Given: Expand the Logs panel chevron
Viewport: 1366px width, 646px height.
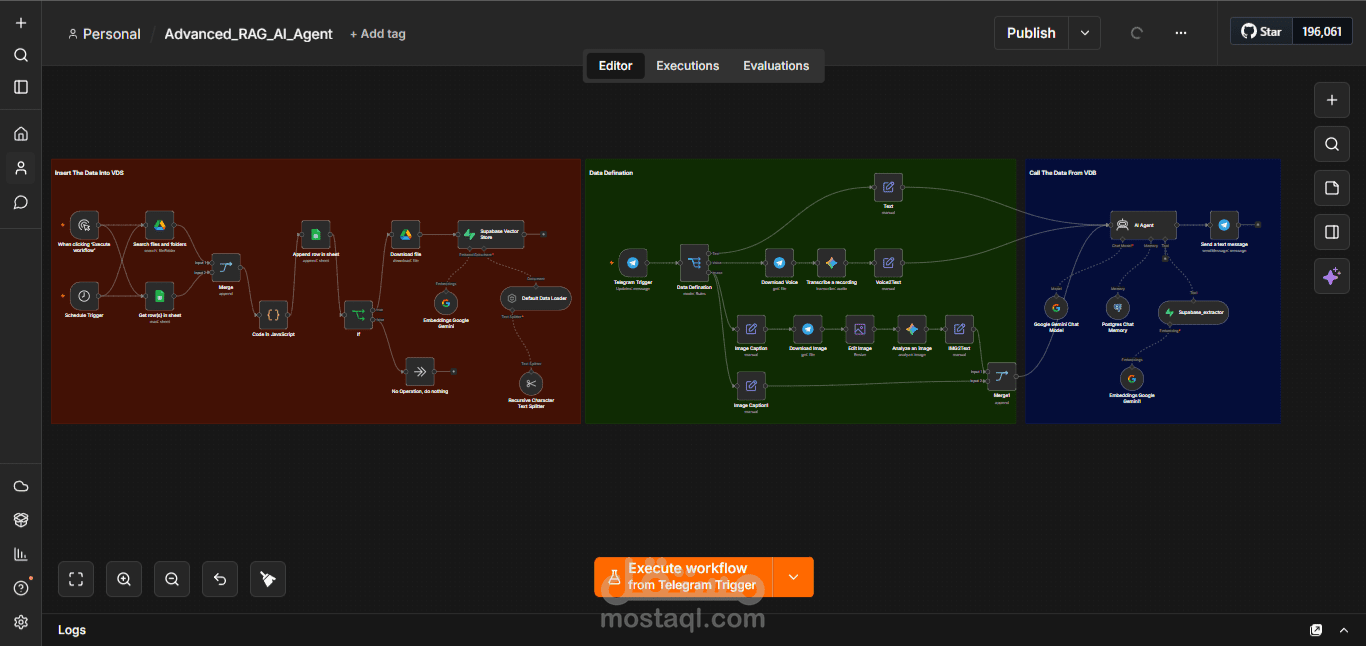Looking at the screenshot, I should [x=1344, y=630].
